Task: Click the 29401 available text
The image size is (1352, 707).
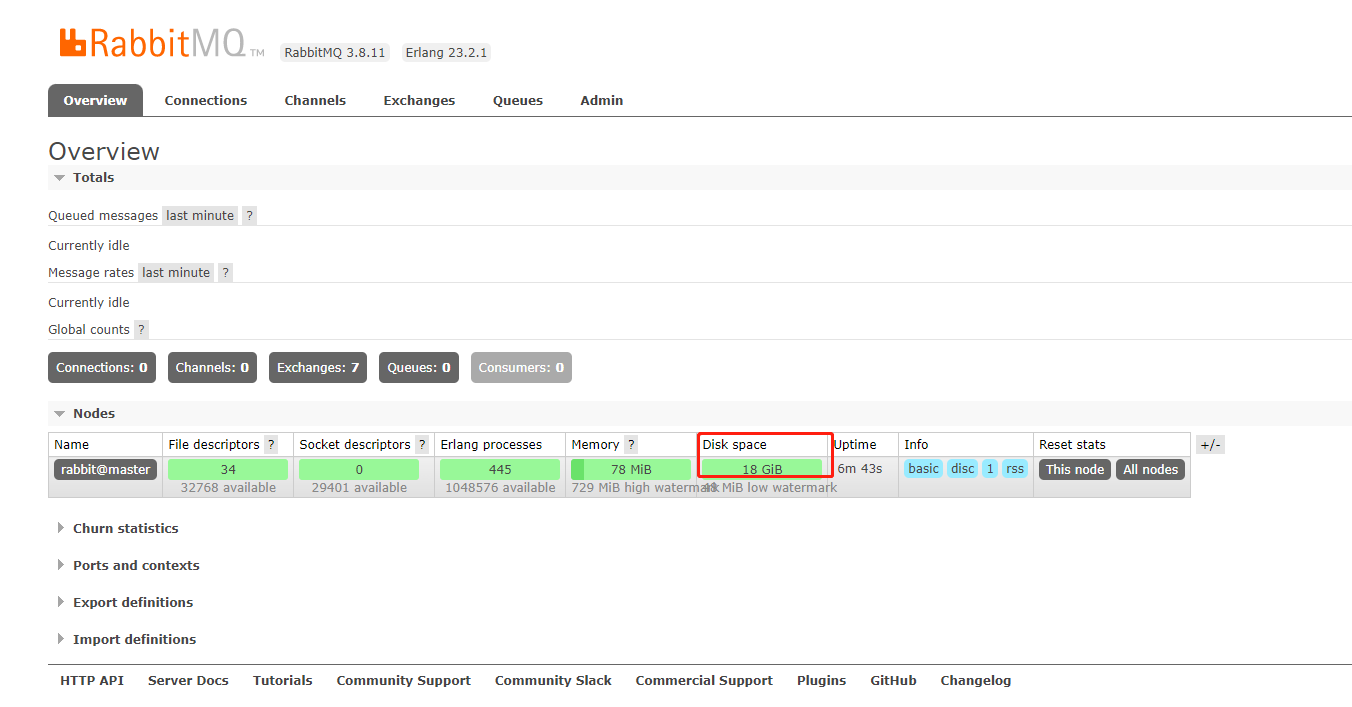Action: [x=359, y=488]
